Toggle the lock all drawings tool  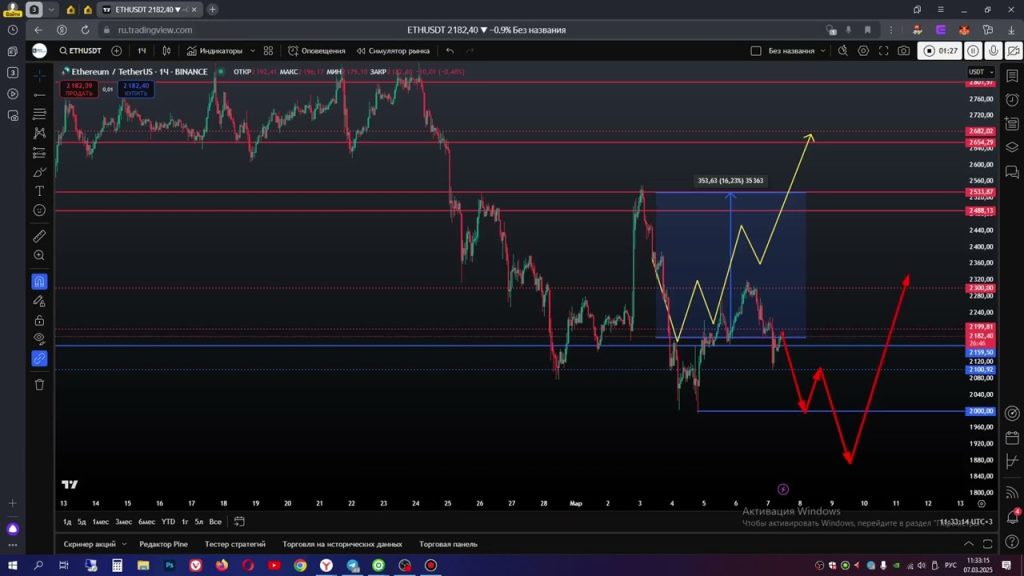tap(40, 321)
